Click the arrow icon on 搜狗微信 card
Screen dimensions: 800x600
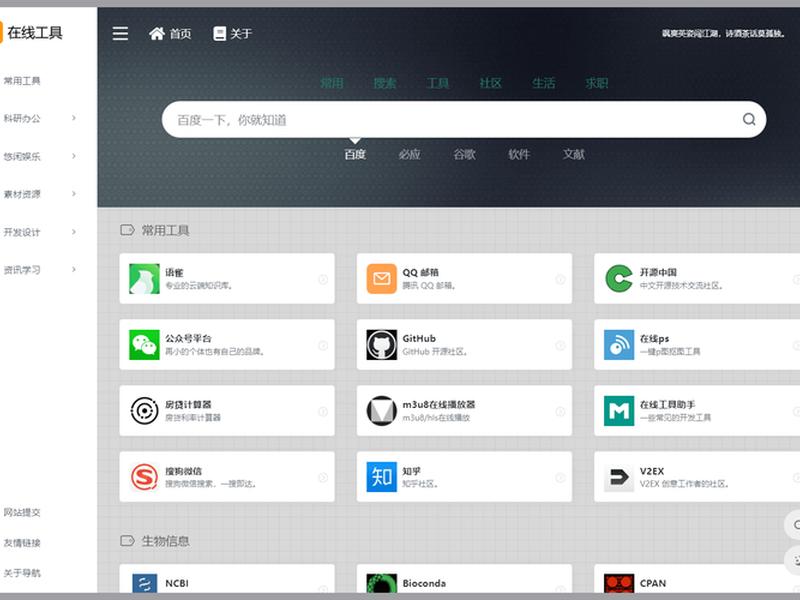click(323, 478)
